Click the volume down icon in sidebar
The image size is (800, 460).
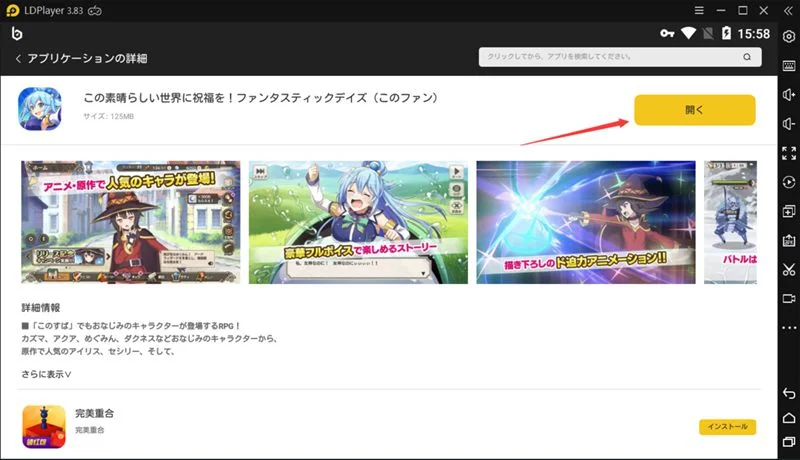coord(789,124)
